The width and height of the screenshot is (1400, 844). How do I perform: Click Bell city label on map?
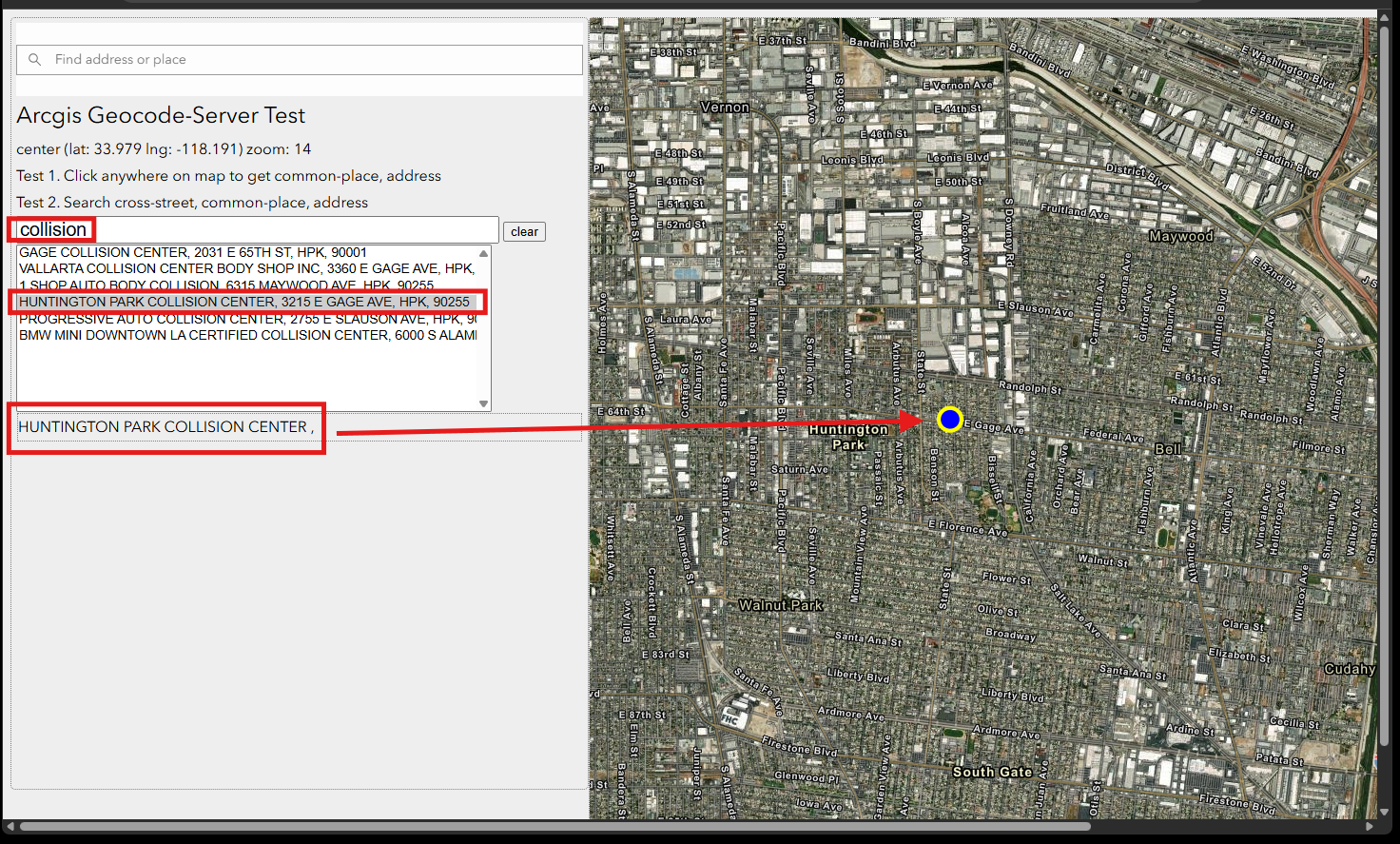coord(1168,449)
